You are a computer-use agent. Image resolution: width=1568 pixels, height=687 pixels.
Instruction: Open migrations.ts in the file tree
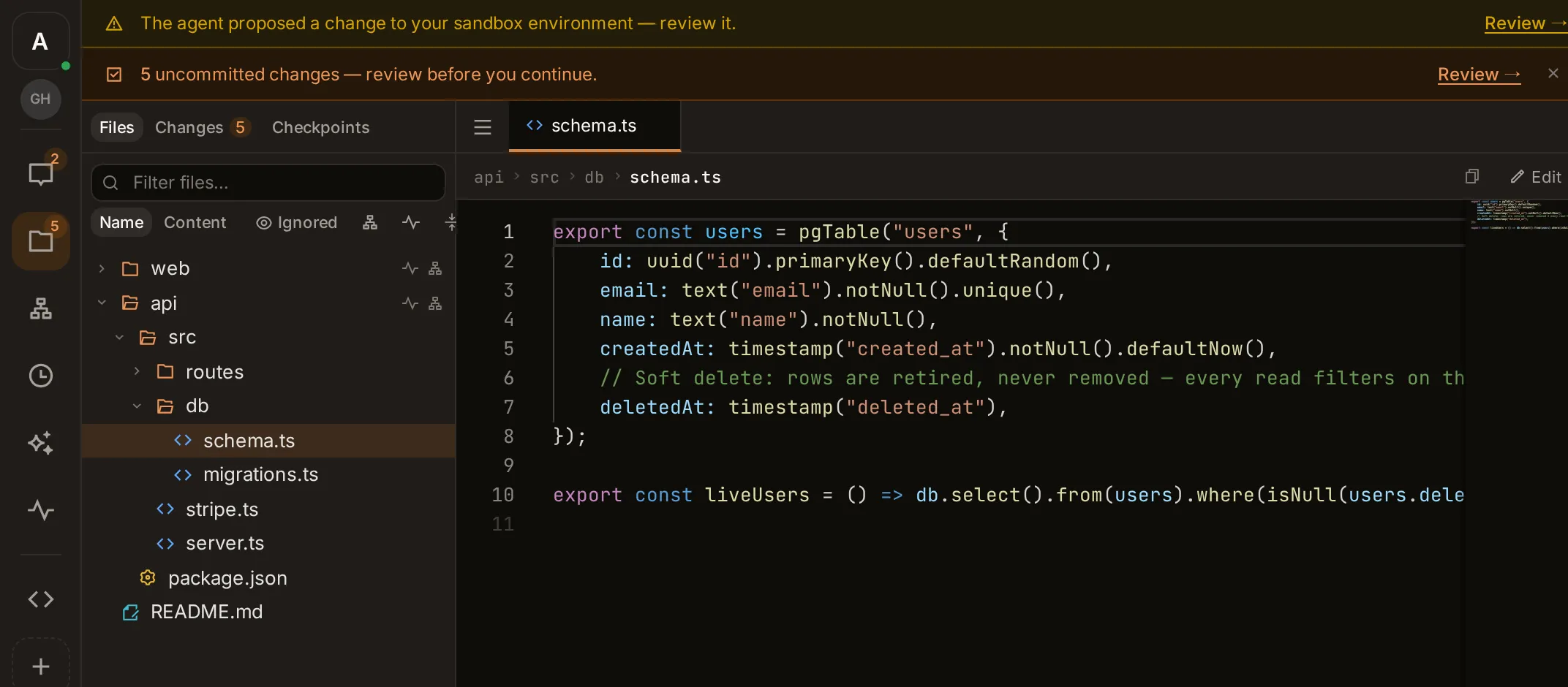pyautogui.click(x=268, y=475)
